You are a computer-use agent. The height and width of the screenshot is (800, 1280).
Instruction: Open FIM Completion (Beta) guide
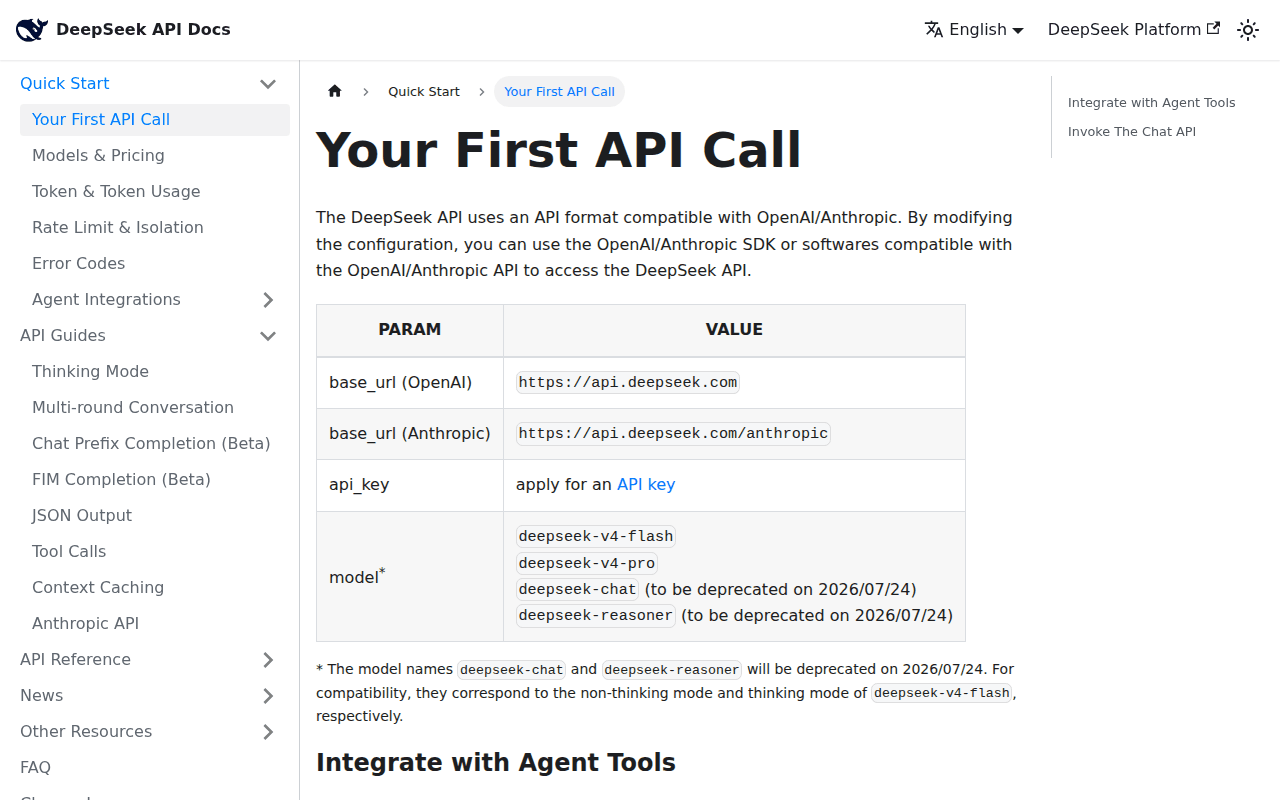(155, 480)
